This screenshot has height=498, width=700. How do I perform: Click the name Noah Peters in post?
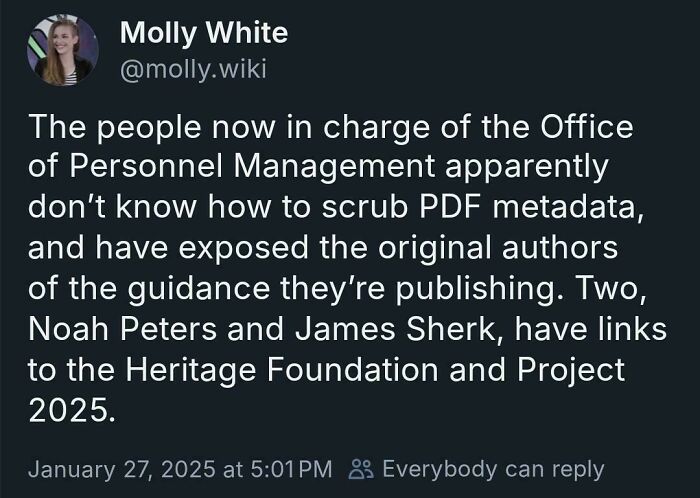pyautogui.click(x=122, y=329)
